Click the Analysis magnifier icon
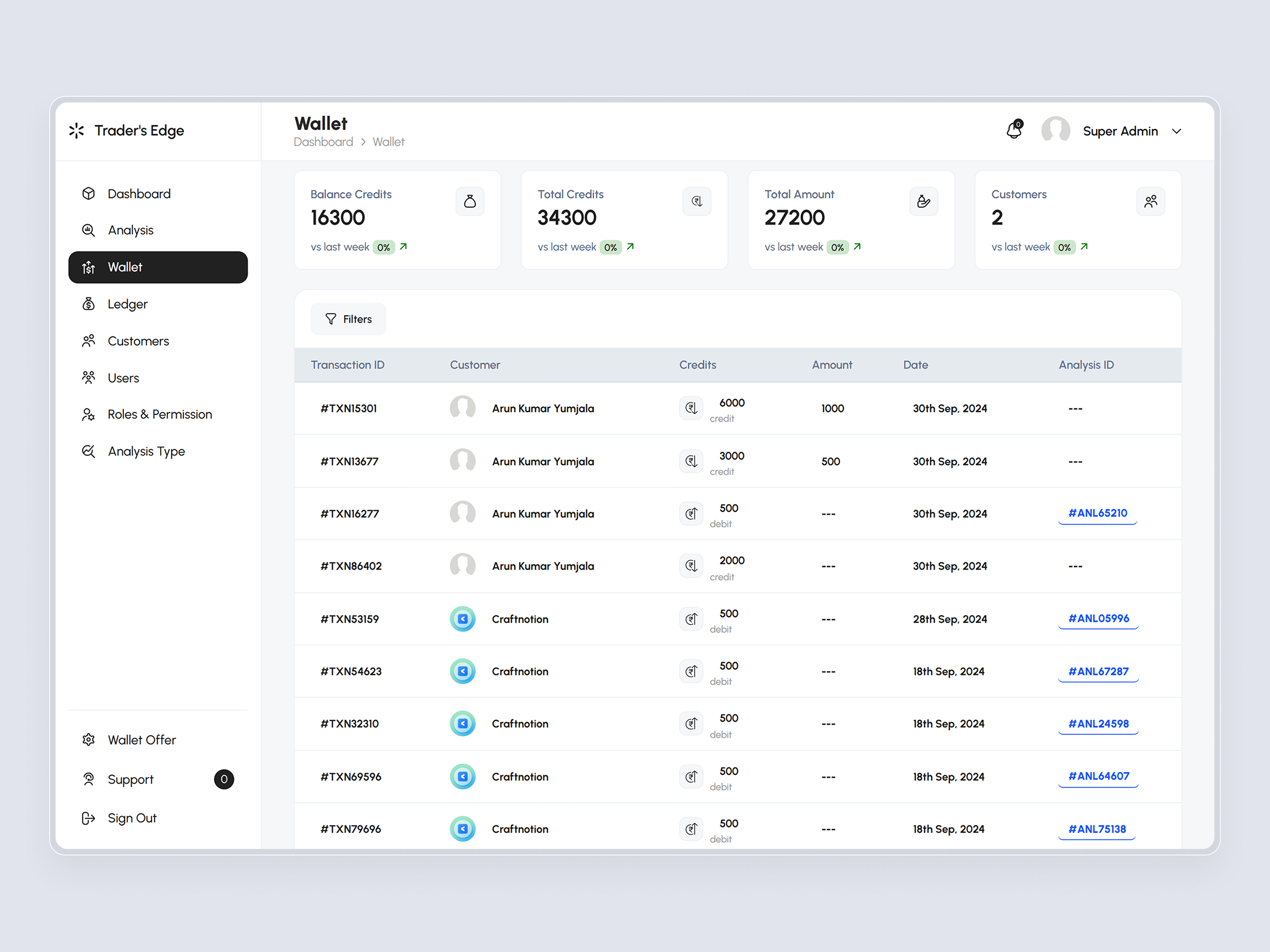The width and height of the screenshot is (1270, 952). (x=88, y=230)
